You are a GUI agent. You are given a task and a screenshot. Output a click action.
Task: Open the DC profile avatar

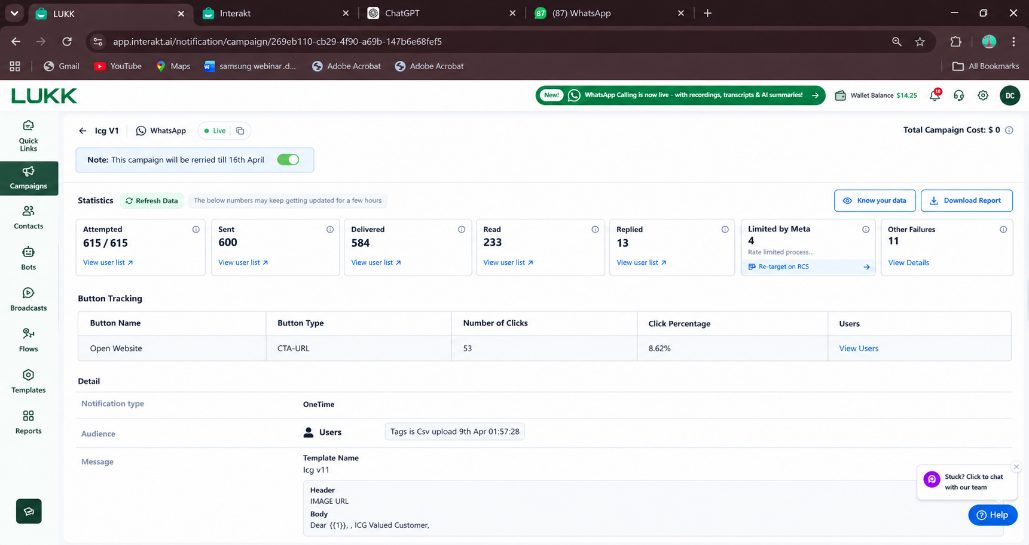tap(1010, 95)
